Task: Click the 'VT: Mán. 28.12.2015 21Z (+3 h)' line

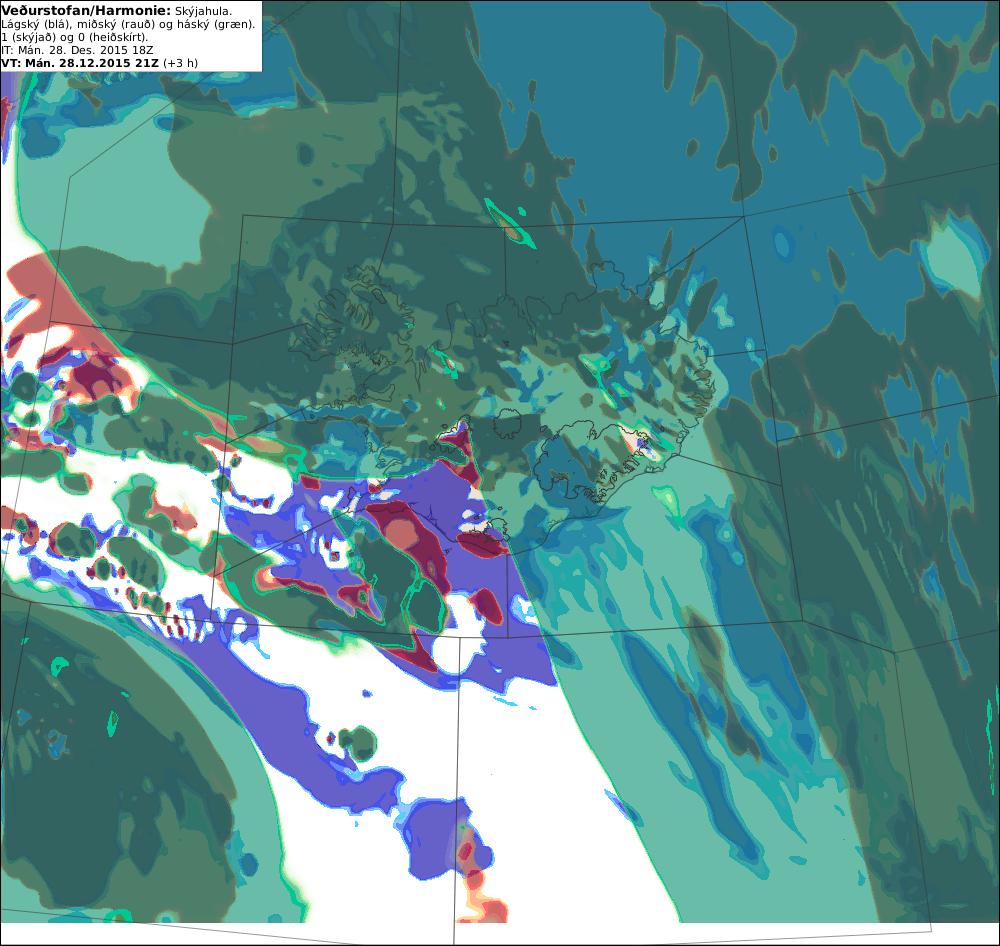Action: click(x=99, y=63)
